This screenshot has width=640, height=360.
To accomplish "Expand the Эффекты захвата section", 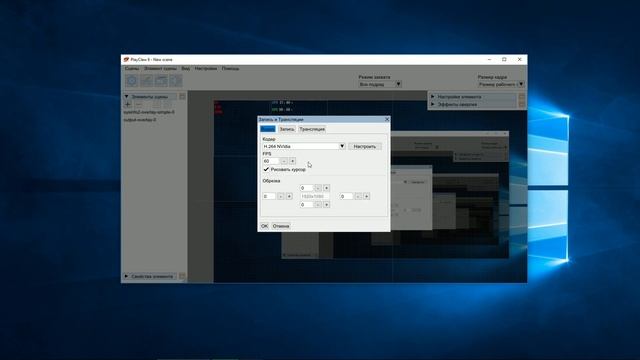I will point(433,104).
